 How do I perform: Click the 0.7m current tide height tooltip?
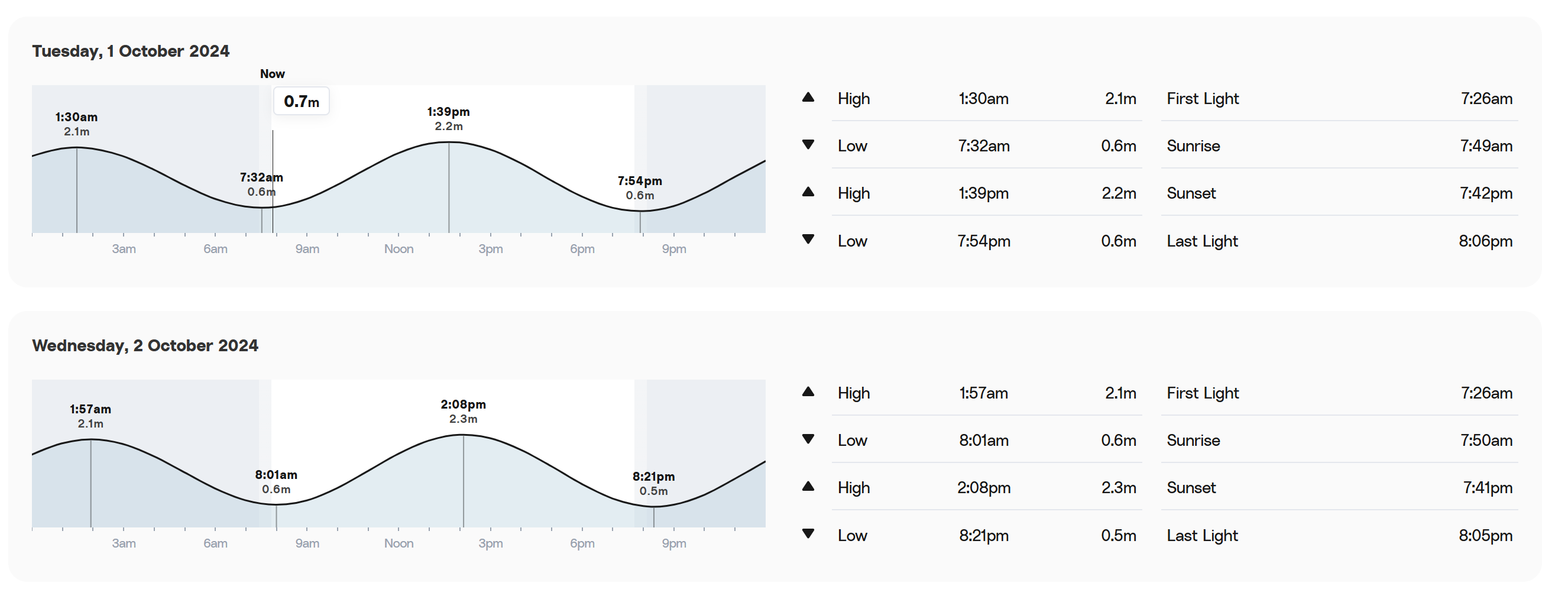(x=302, y=101)
